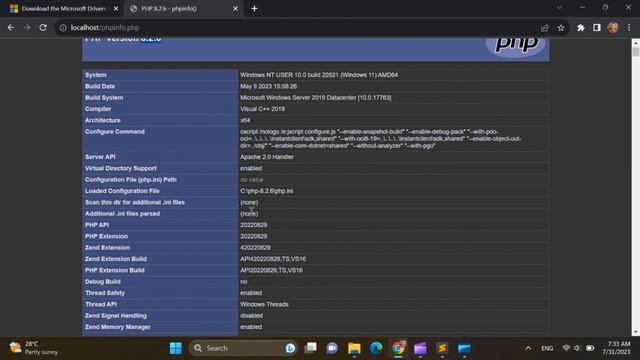This screenshot has width=640, height=360.
Task: Open the Wi-Fi network tray icon
Action: pyautogui.click(x=566, y=348)
